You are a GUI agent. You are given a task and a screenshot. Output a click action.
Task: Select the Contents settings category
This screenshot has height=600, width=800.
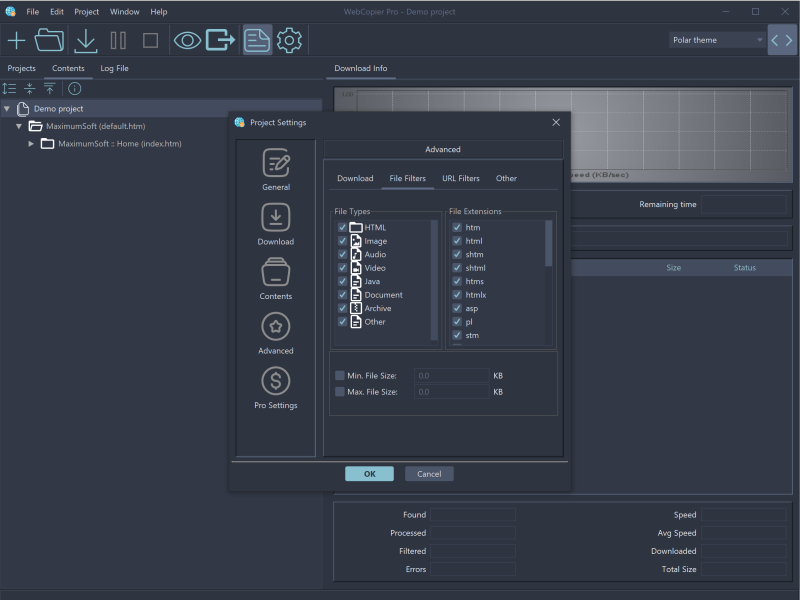coord(276,279)
